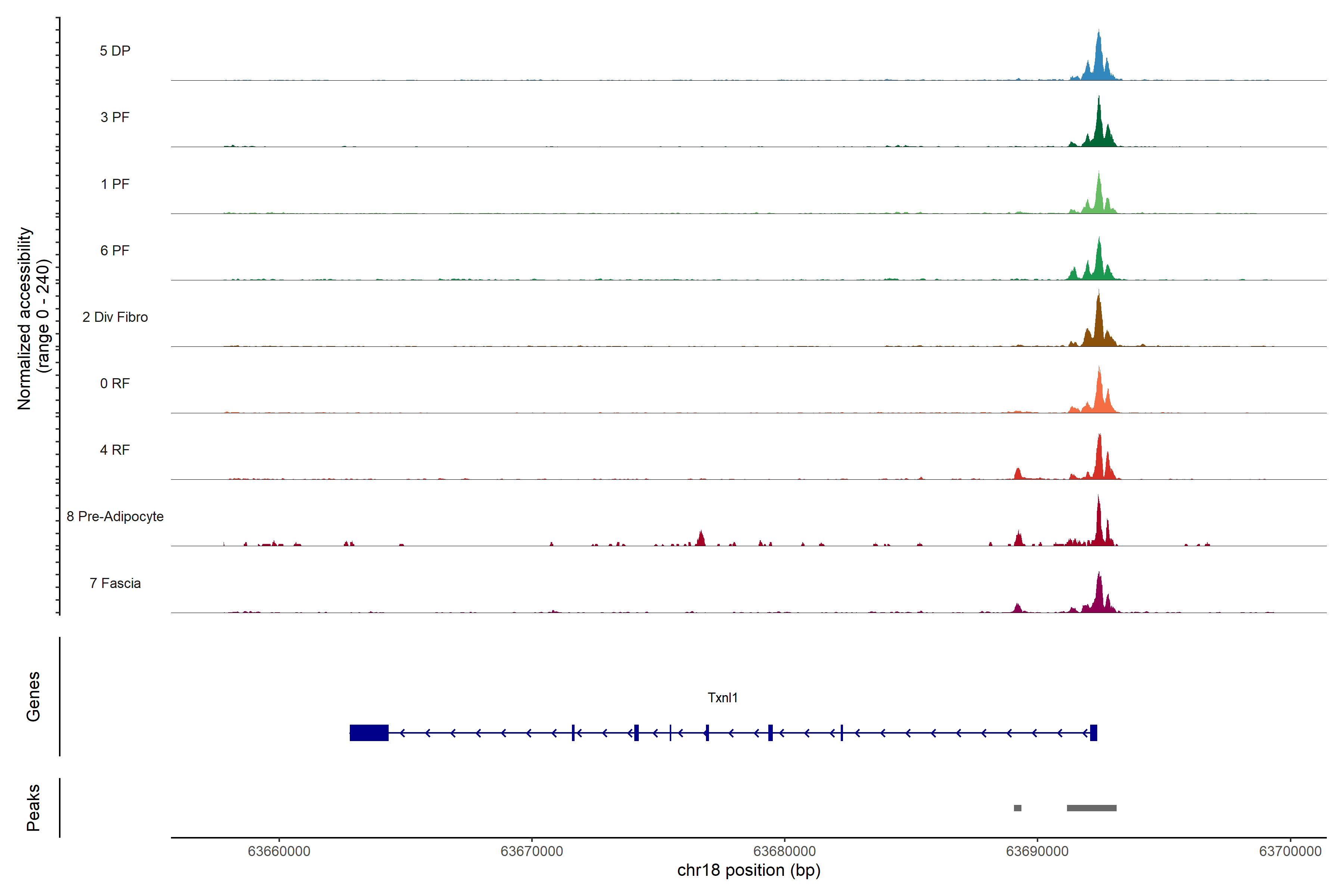Image resolution: width=1344 pixels, height=896 pixels.
Task: Click the Txnl1 gene name
Action: pos(722,698)
